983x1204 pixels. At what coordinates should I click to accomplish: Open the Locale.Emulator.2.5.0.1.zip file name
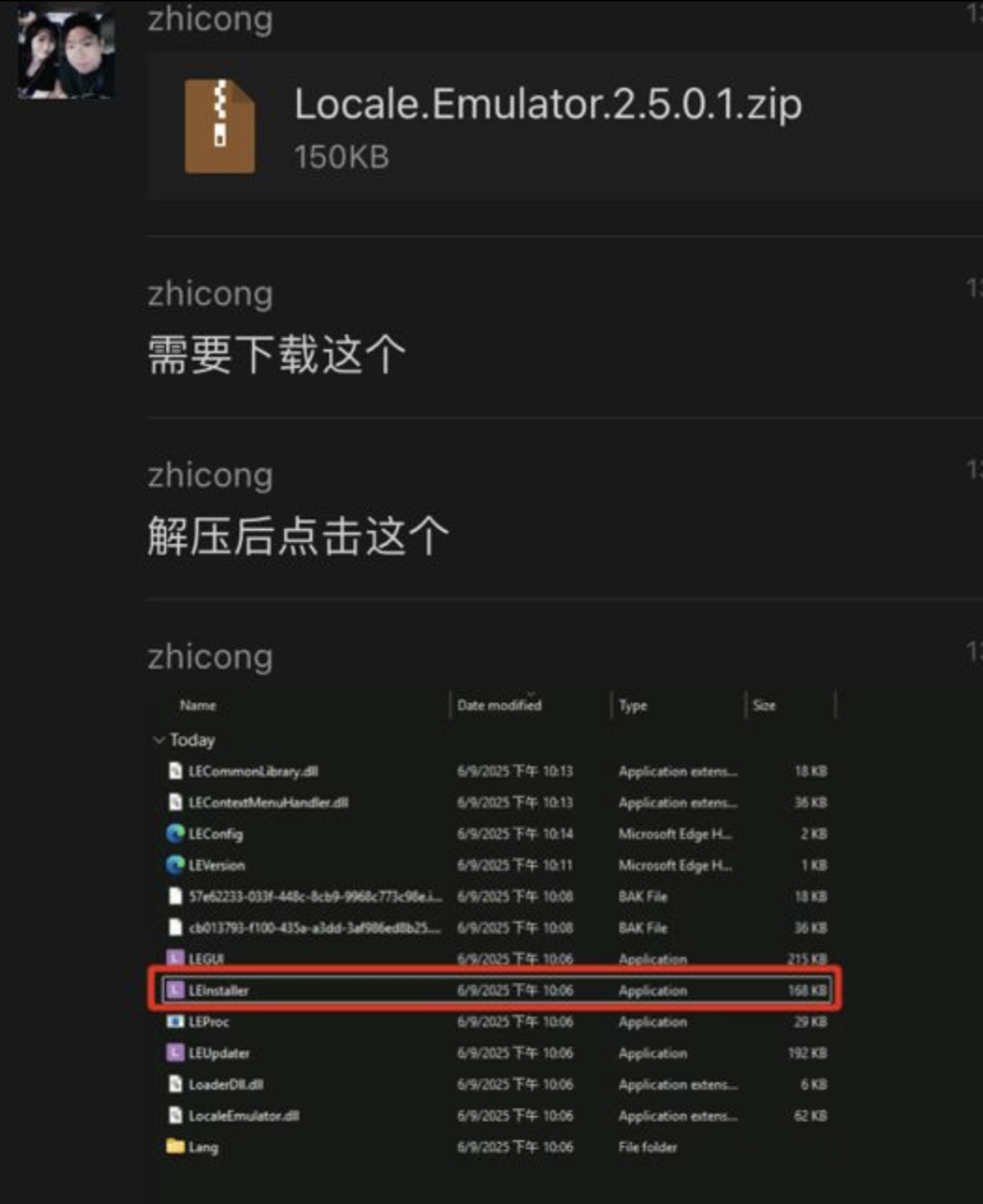(548, 104)
